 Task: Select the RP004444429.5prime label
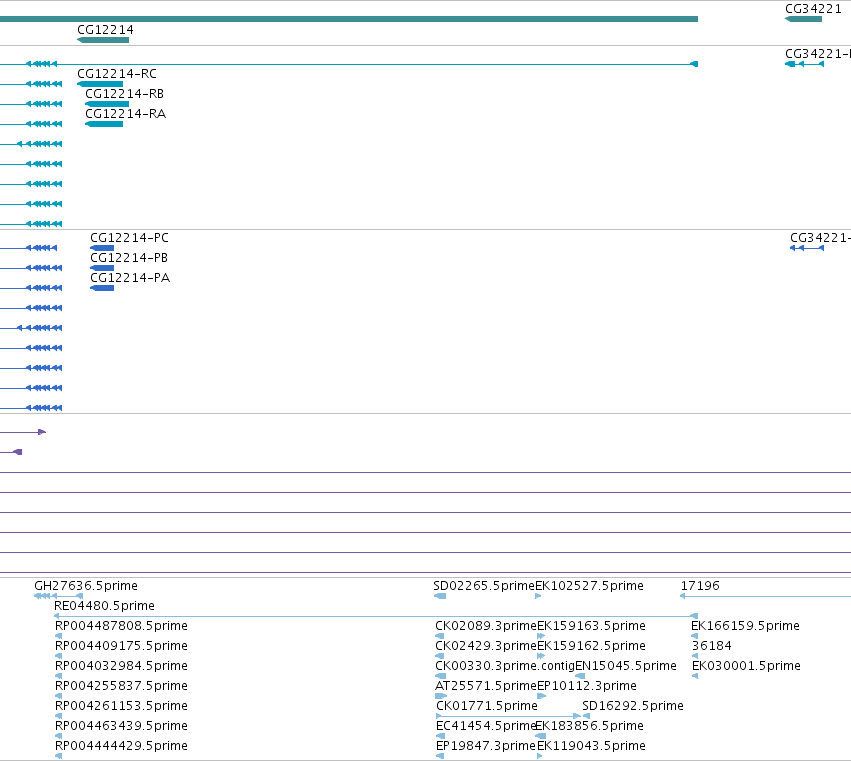click(x=121, y=746)
